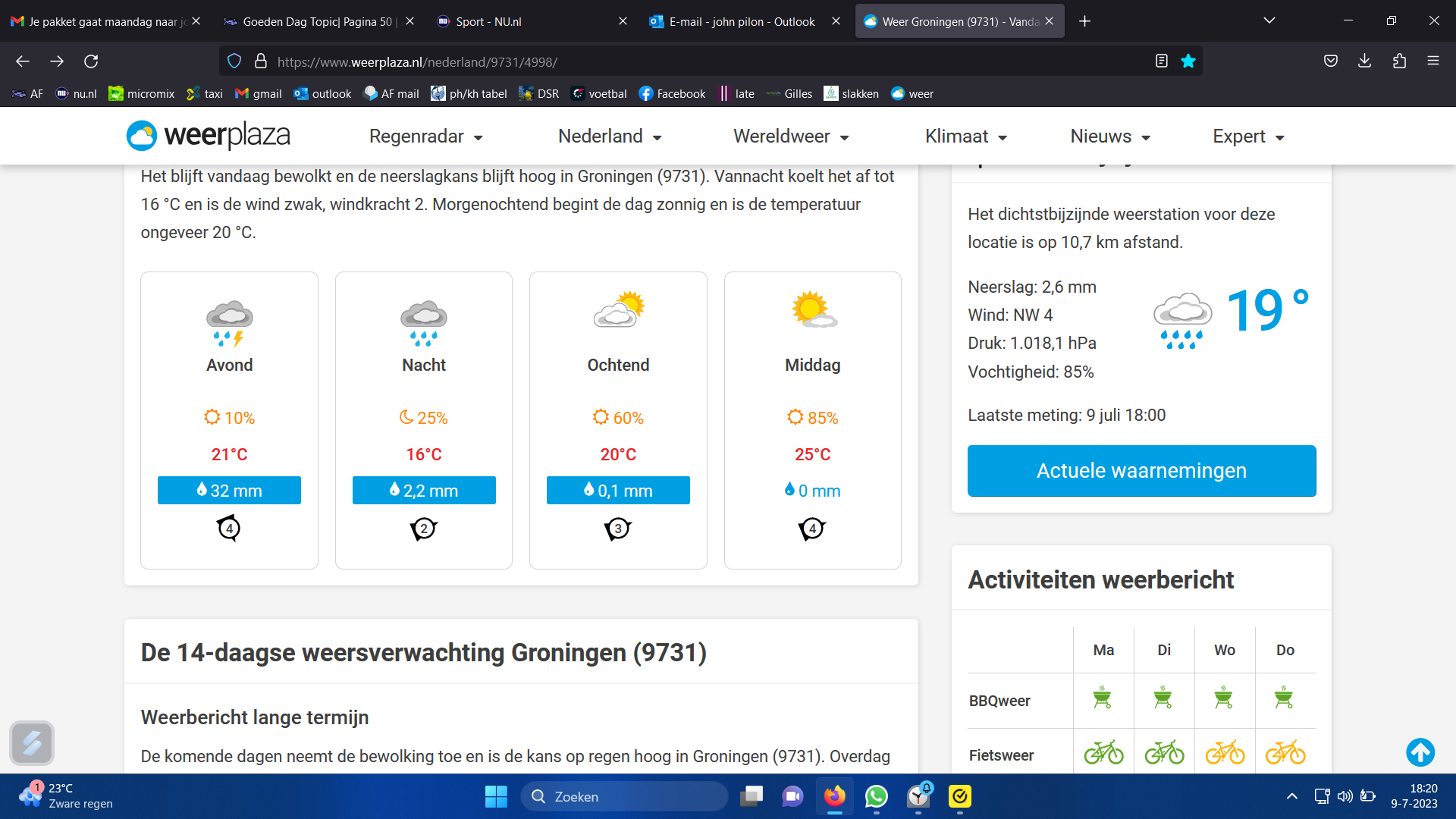Click the blue scroll-to-top arrow button

coord(1420,752)
